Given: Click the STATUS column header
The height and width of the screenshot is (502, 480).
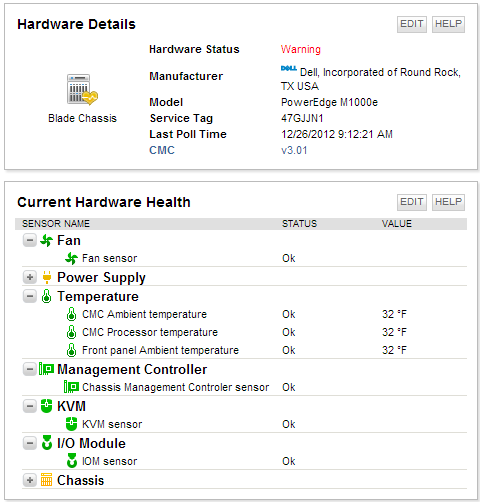Looking at the screenshot, I should point(299,224).
